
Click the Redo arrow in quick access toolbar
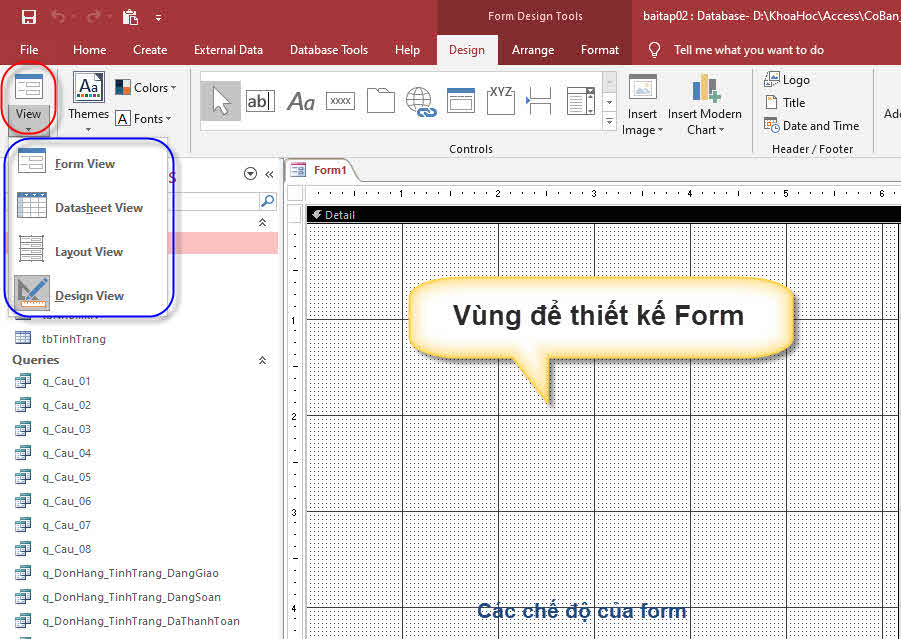click(94, 17)
